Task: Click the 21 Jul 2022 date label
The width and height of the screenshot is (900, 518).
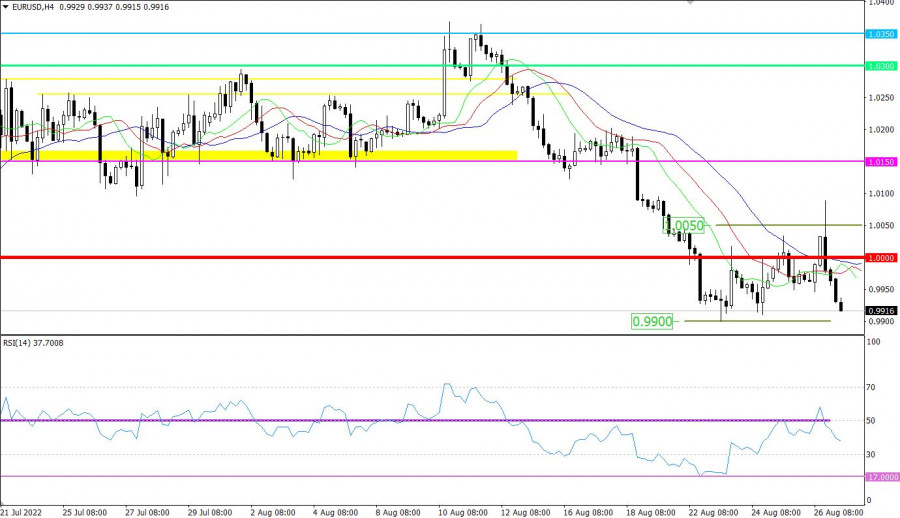Action: 24,509
